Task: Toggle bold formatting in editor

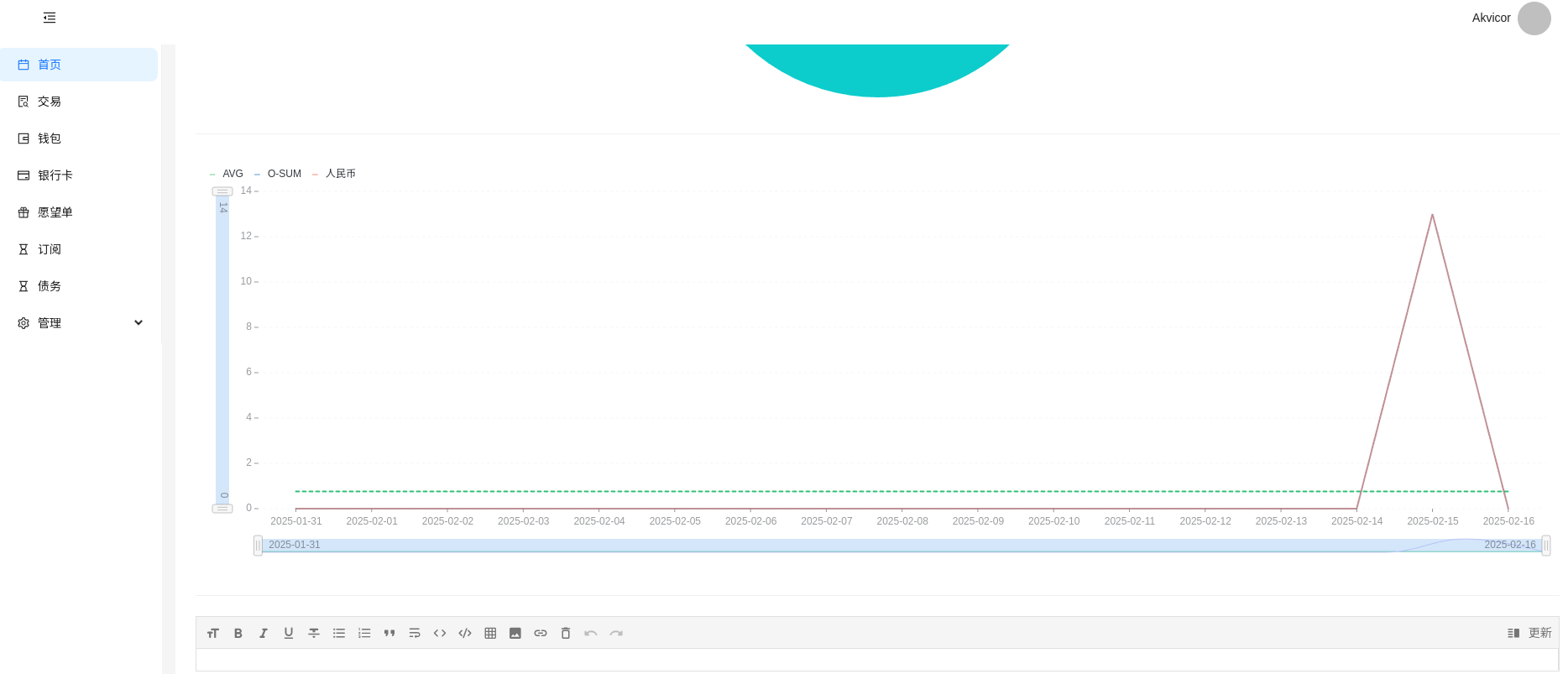Action: pos(238,633)
